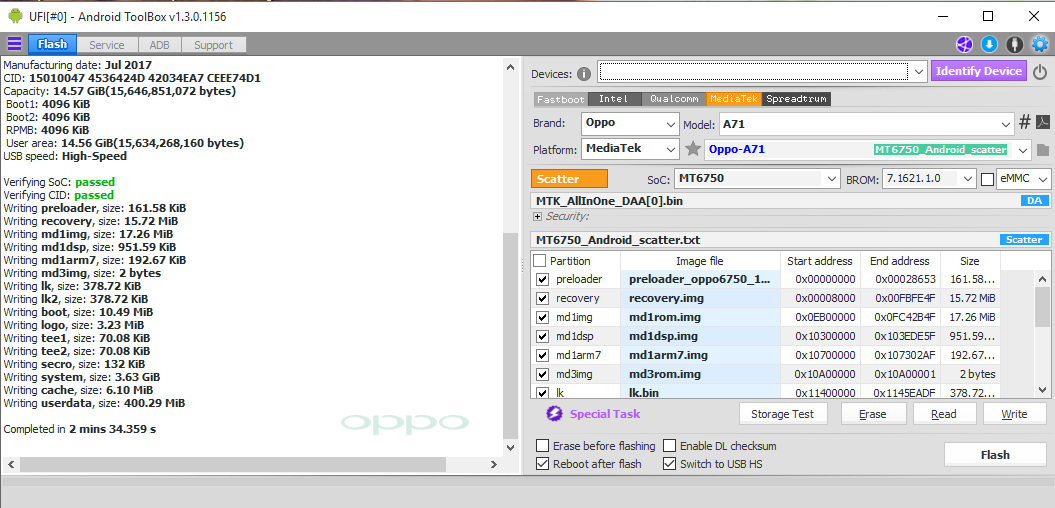Screen dimensions: 1055x508
Task: Click the Identify Device button
Action: click(979, 71)
